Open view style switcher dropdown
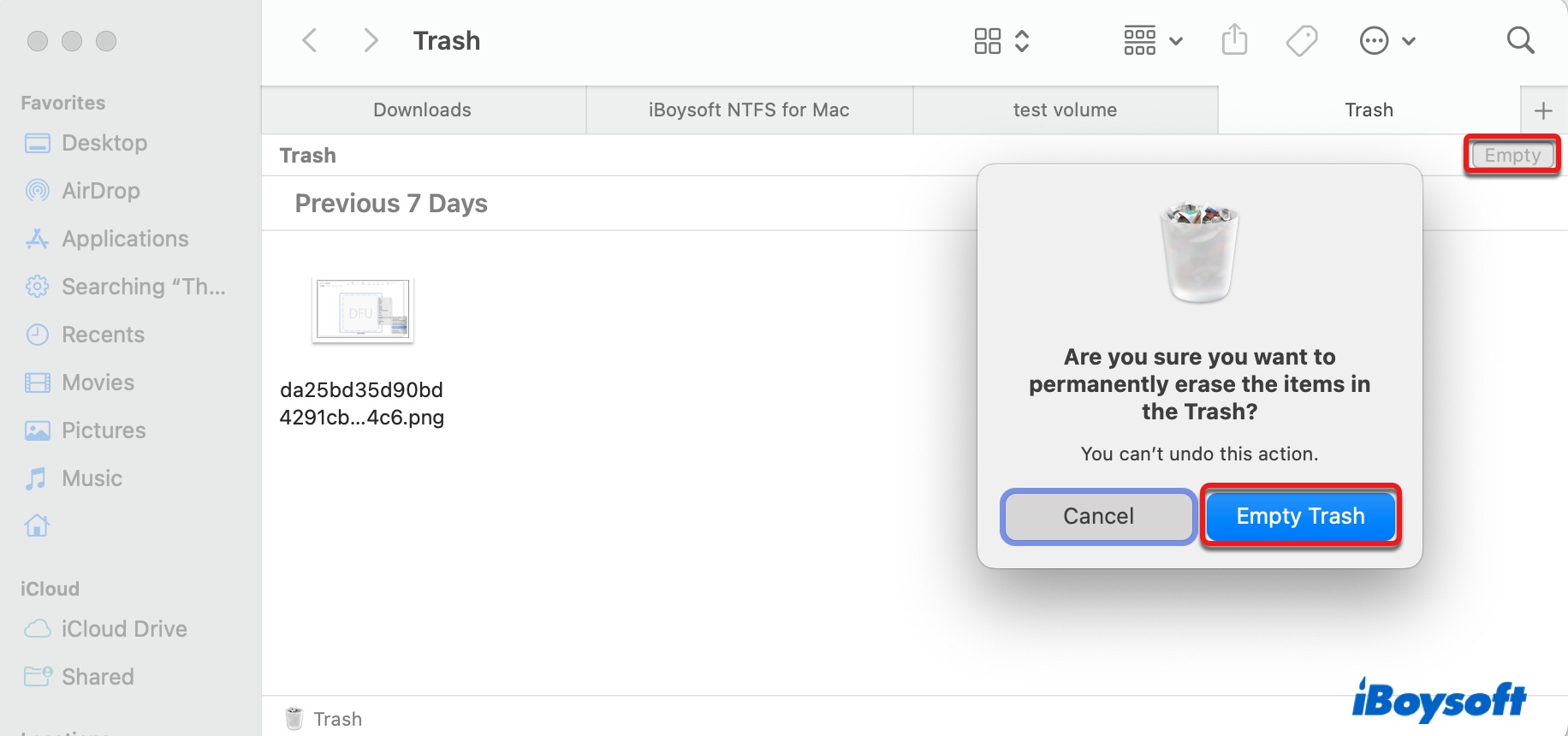 [x=1001, y=40]
